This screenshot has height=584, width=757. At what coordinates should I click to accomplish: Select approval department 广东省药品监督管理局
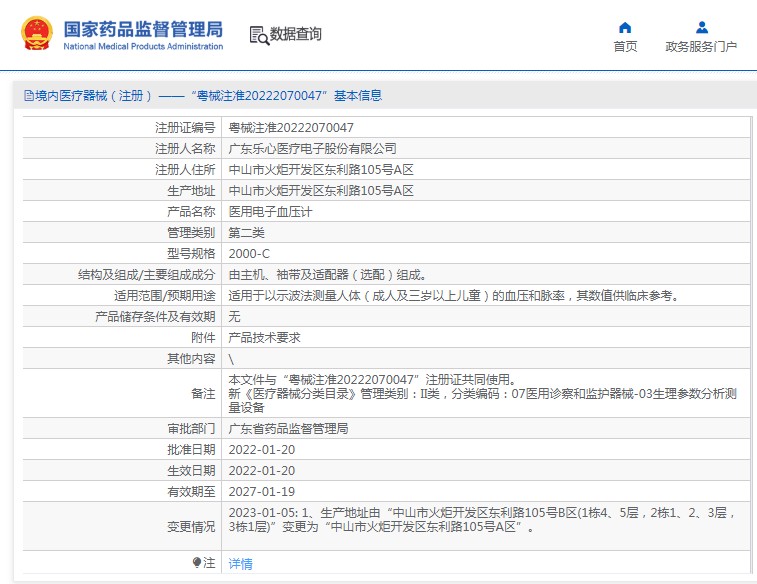[288, 429]
